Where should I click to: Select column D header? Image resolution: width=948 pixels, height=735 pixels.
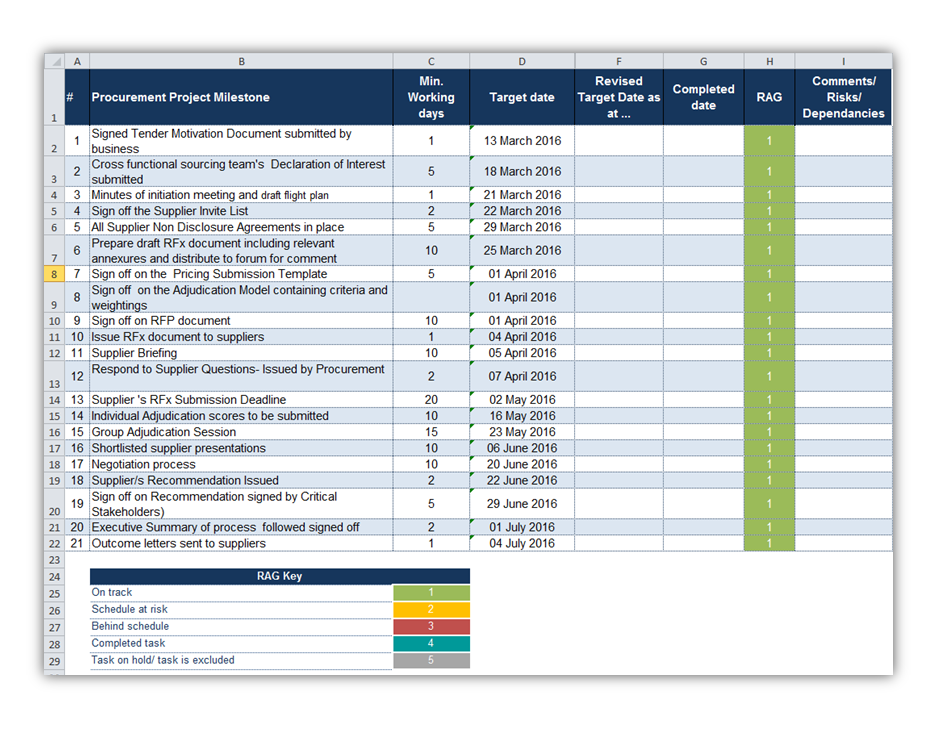tap(522, 61)
